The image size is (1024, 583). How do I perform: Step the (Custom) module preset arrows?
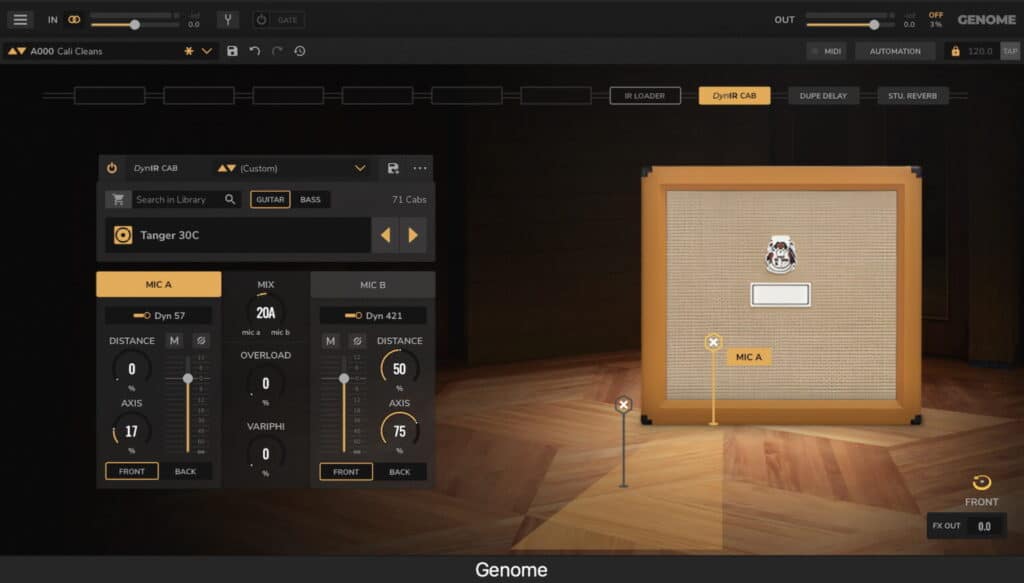pyautogui.click(x=227, y=168)
